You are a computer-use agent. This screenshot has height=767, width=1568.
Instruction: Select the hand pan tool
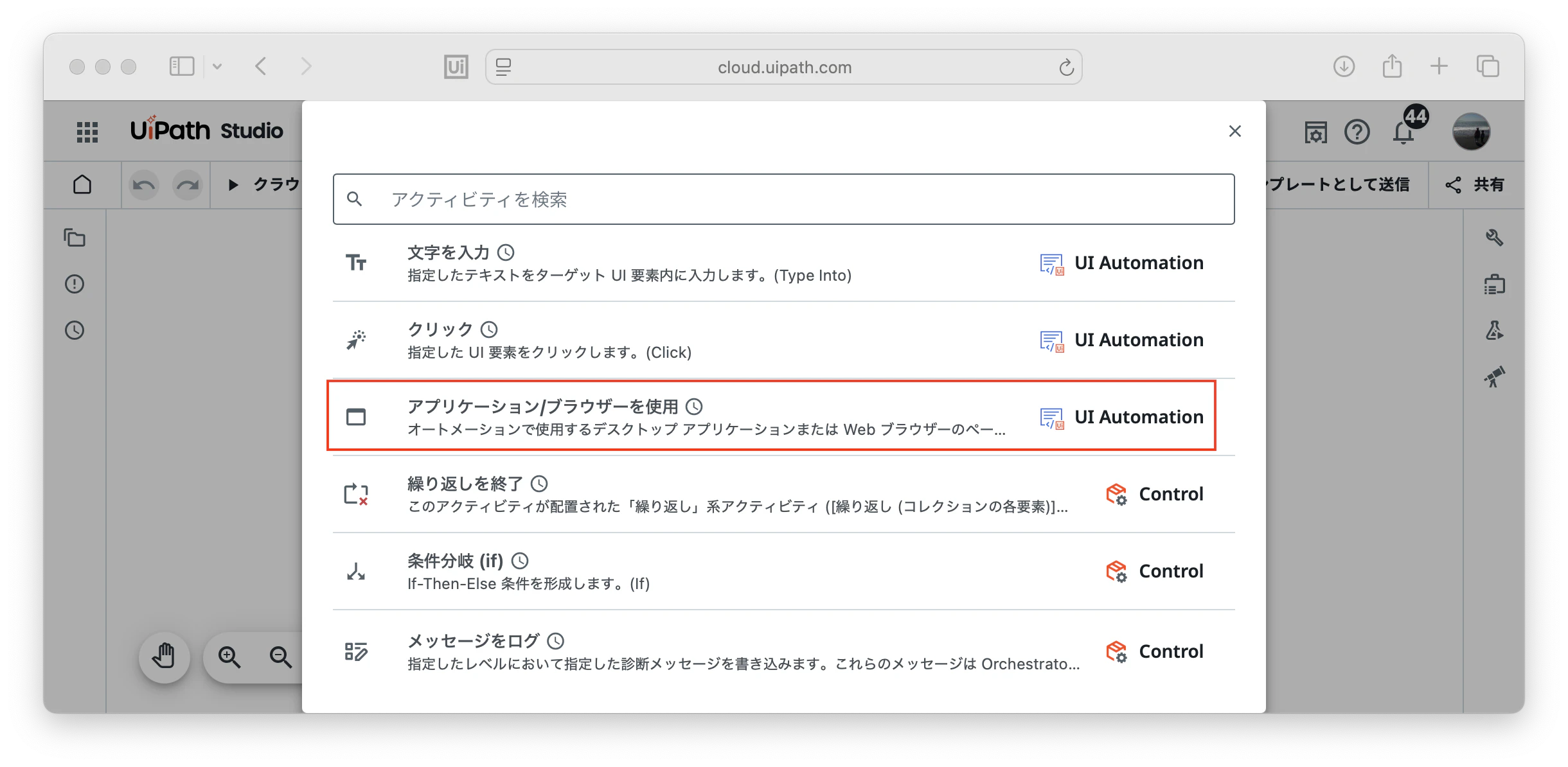[165, 657]
